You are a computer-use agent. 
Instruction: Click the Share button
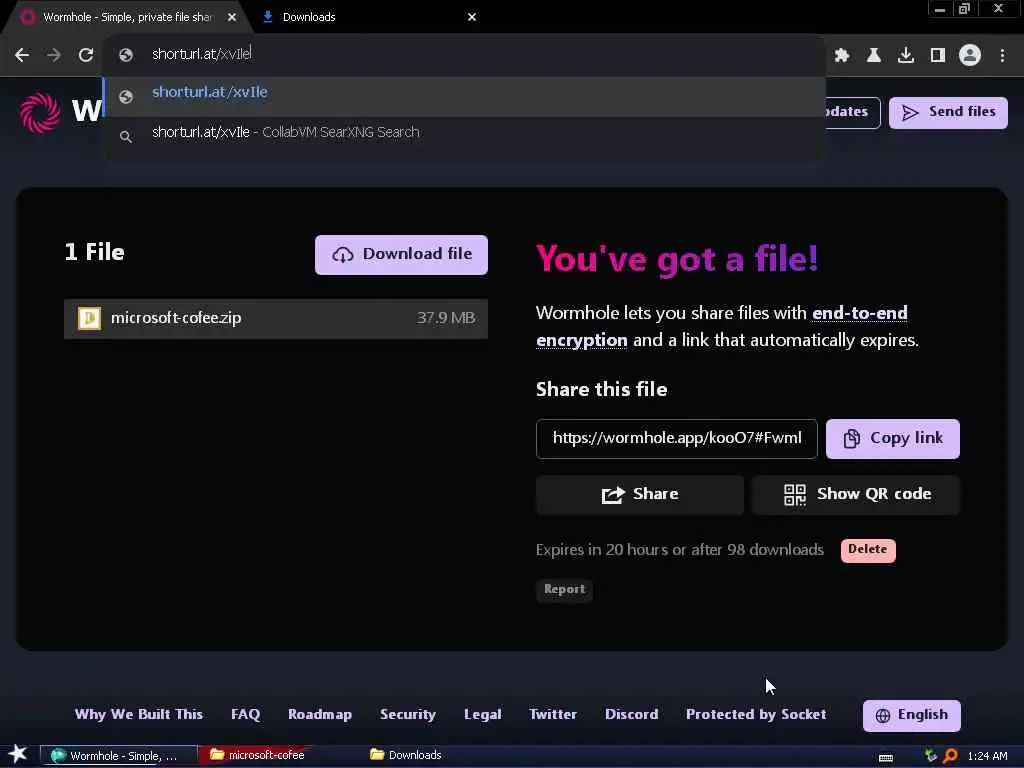(x=640, y=495)
